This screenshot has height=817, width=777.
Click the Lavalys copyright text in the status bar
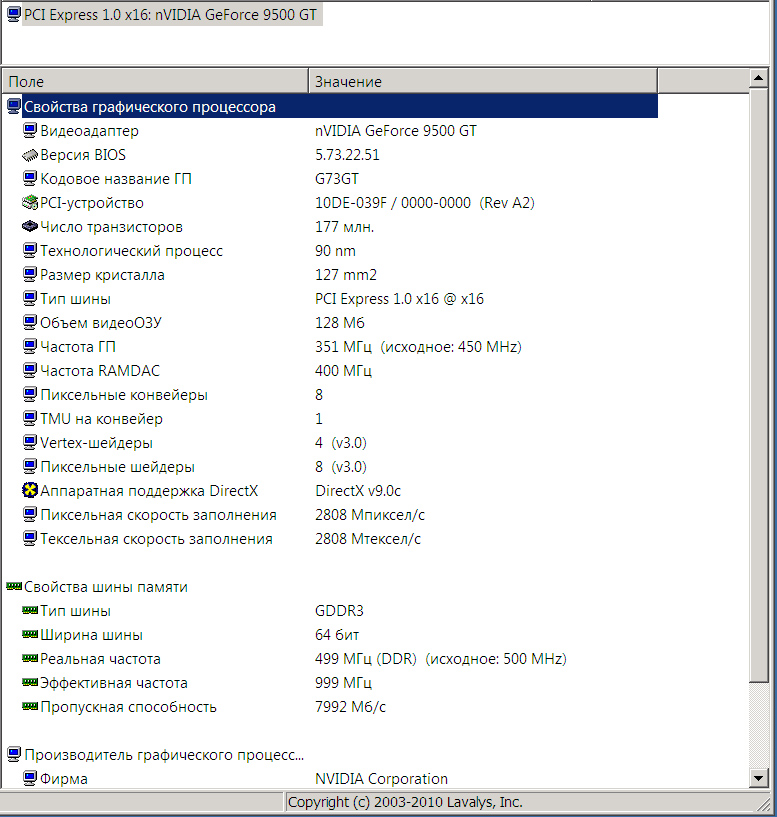(x=405, y=802)
